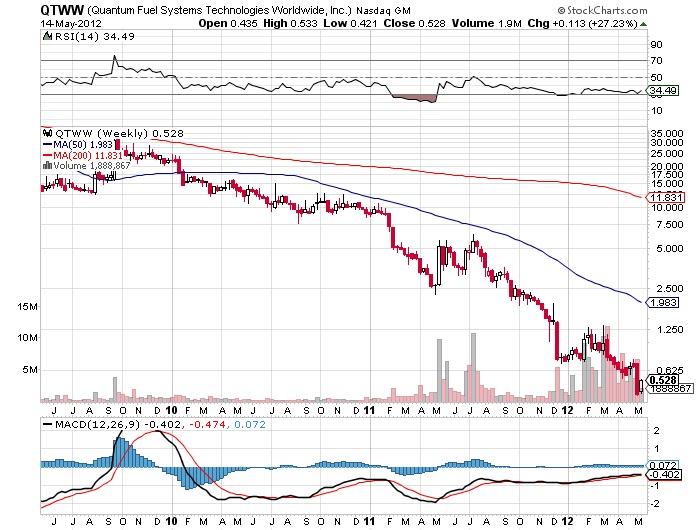Click the 1888867 volume tag

(671, 388)
